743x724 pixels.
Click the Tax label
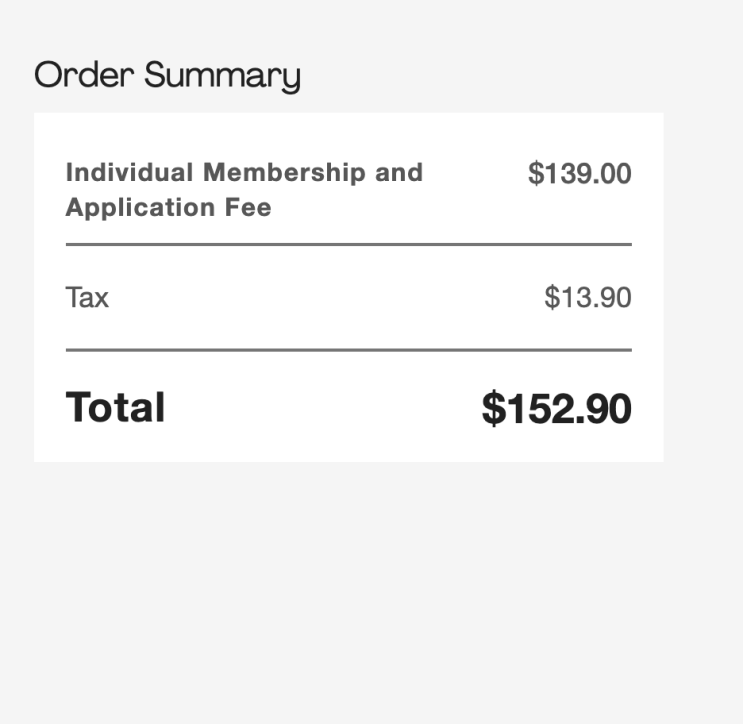(87, 297)
